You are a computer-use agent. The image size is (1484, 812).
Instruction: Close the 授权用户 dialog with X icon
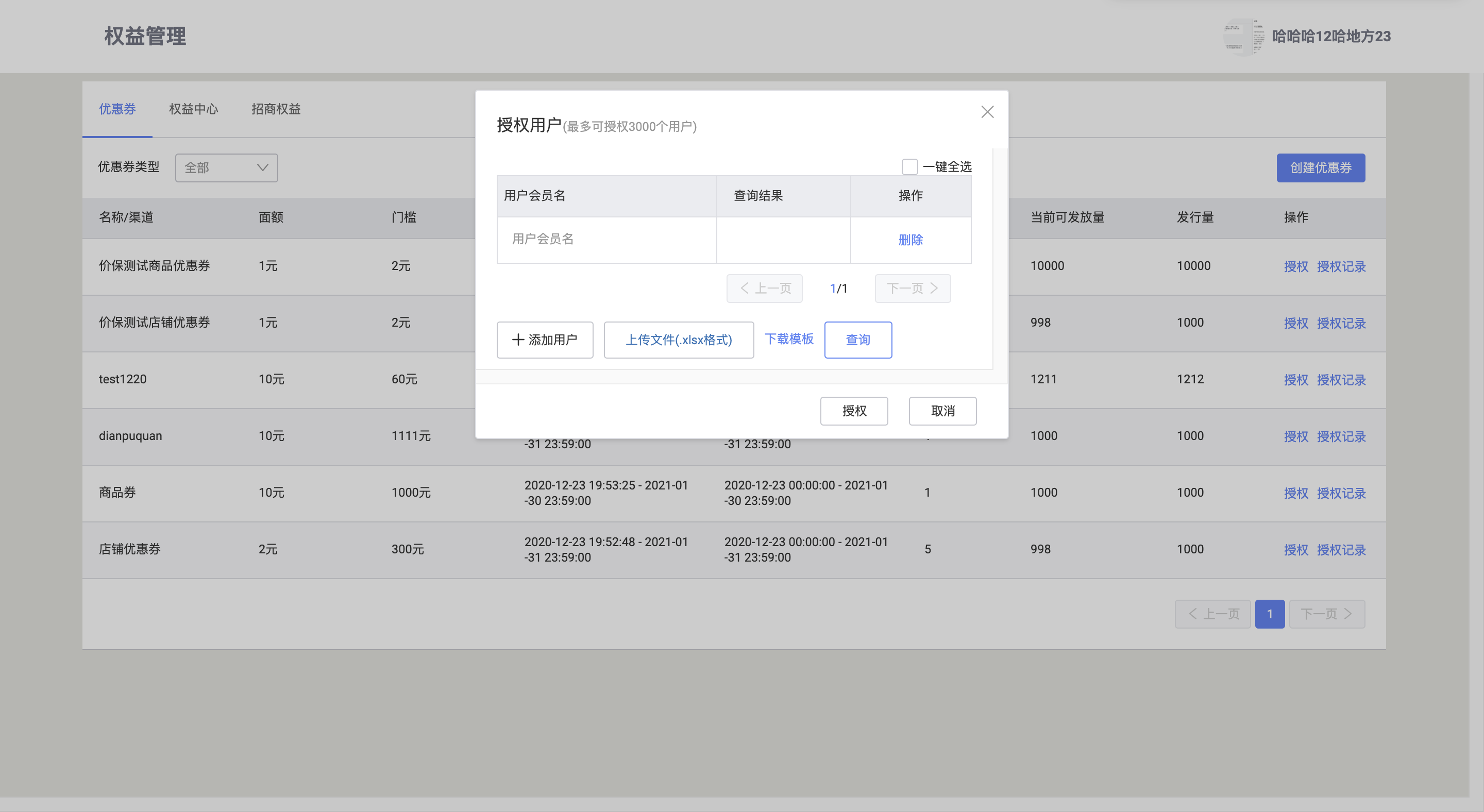click(x=987, y=112)
